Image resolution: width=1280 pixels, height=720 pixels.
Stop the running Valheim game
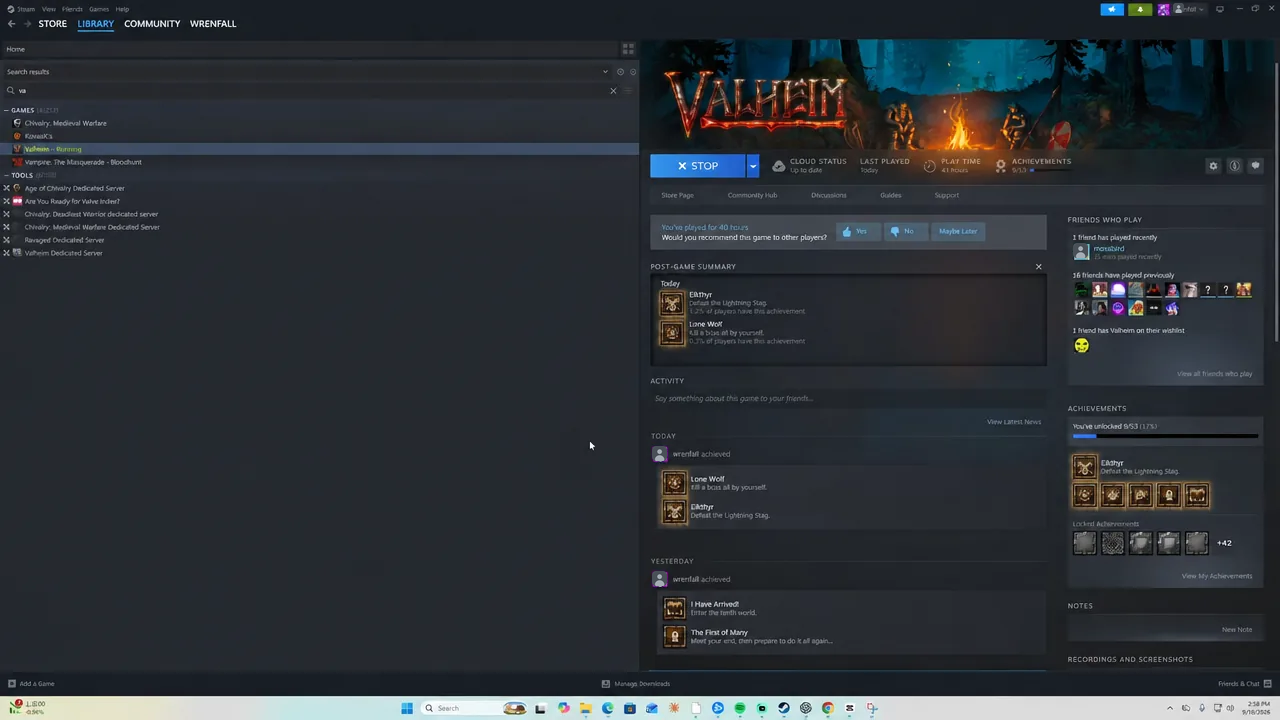[x=698, y=166]
